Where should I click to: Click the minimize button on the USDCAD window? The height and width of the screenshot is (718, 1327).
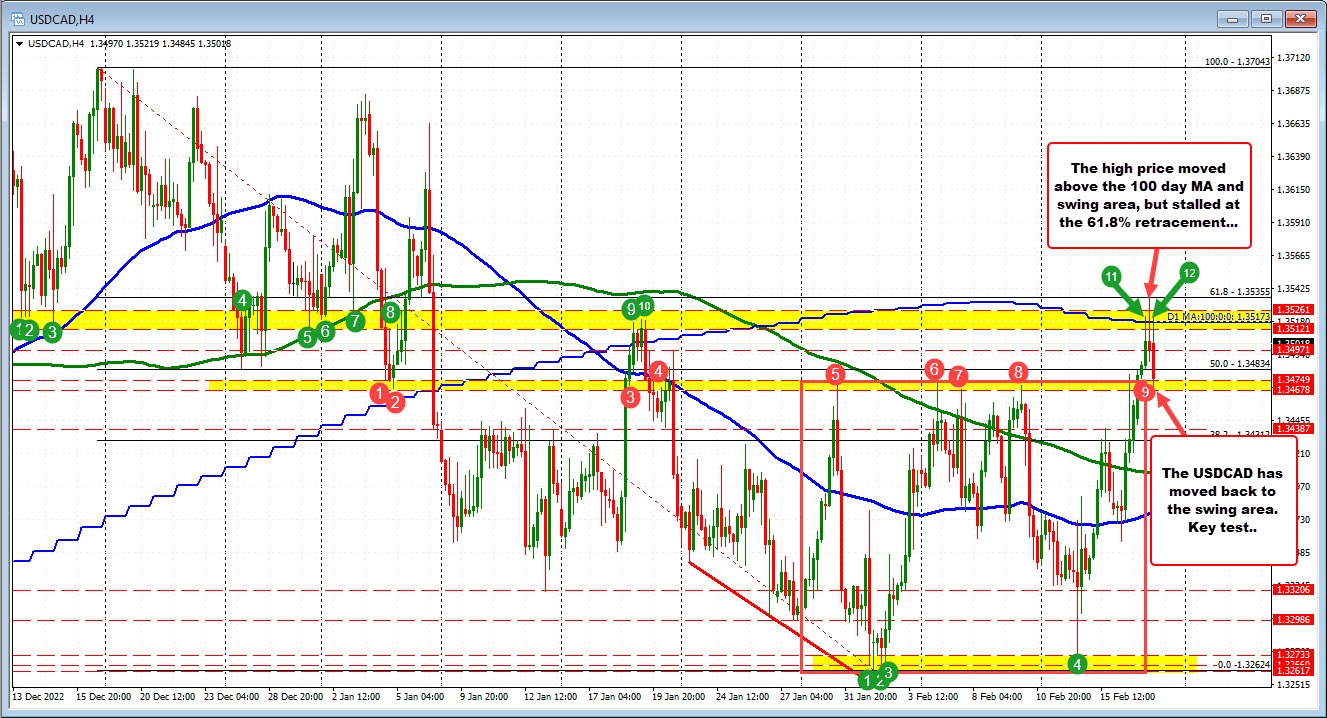pos(1232,19)
